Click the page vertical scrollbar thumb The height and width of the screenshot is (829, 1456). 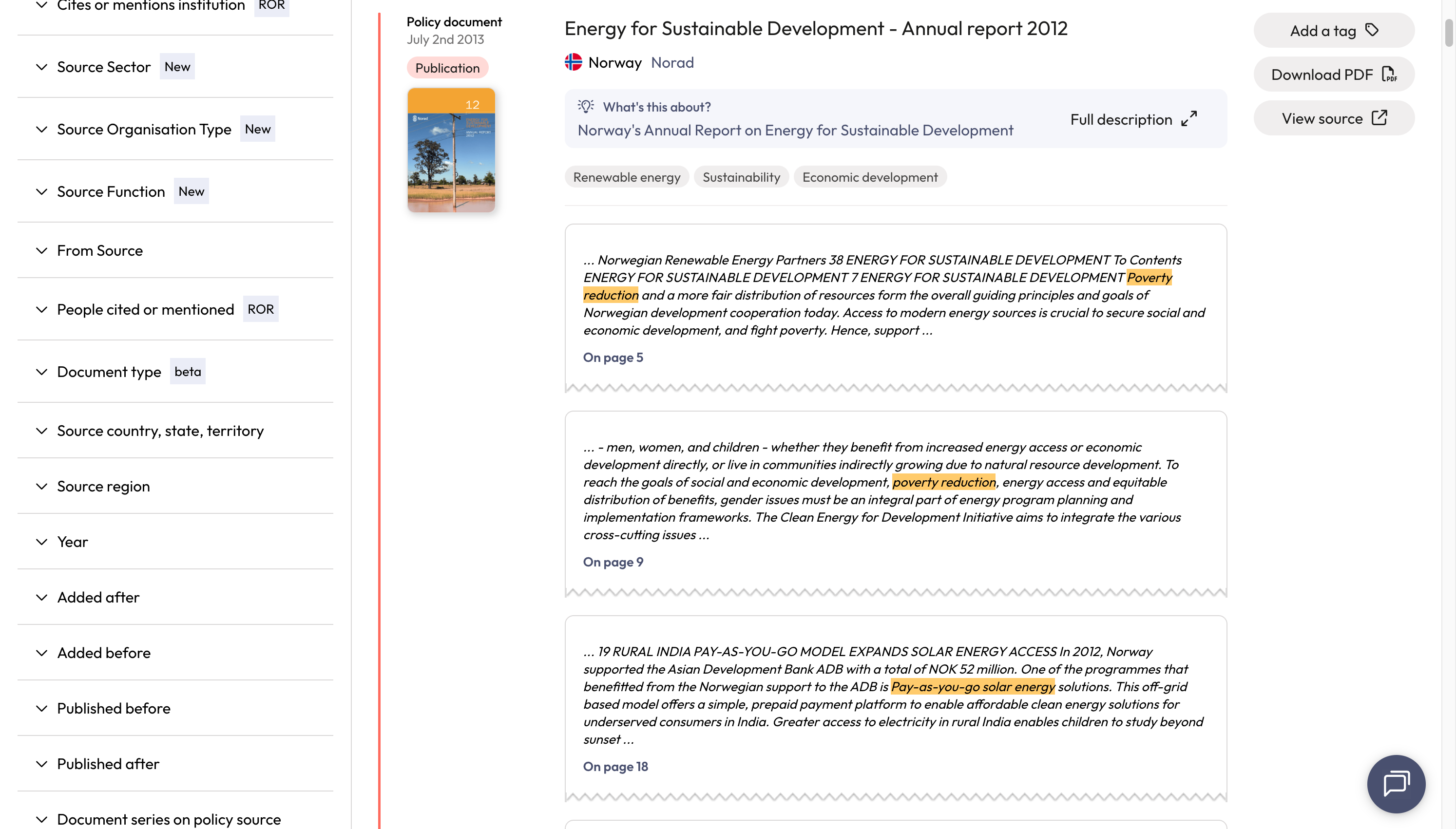pyautogui.click(x=1449, y=33)
